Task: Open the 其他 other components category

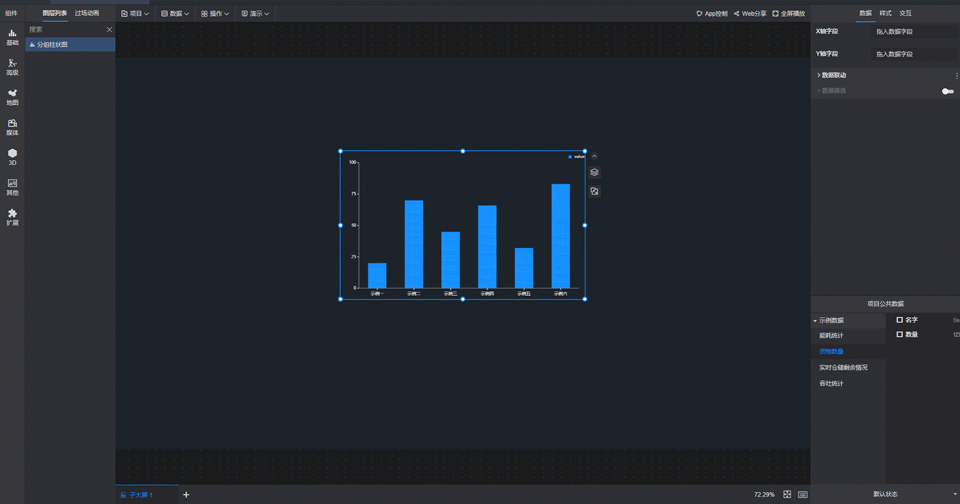Action: (12, 187)
